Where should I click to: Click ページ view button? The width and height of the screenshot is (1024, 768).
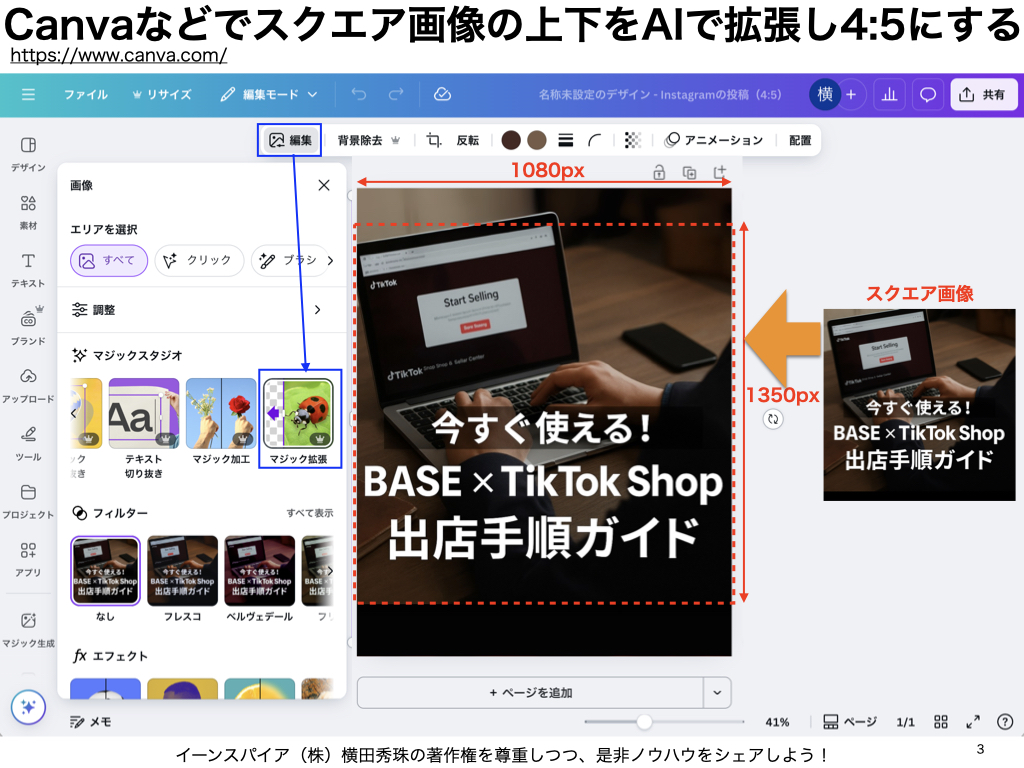click(850, 722)
